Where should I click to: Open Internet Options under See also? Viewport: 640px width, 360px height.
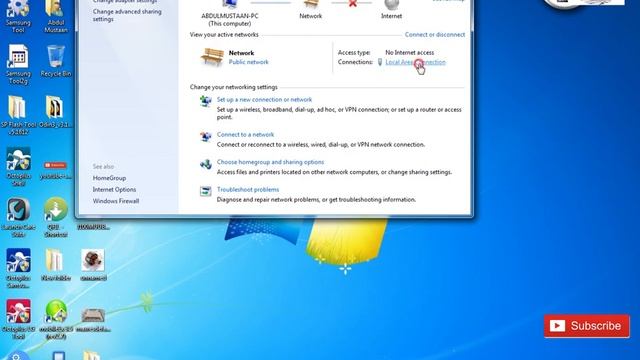click(x=114, y=189)
